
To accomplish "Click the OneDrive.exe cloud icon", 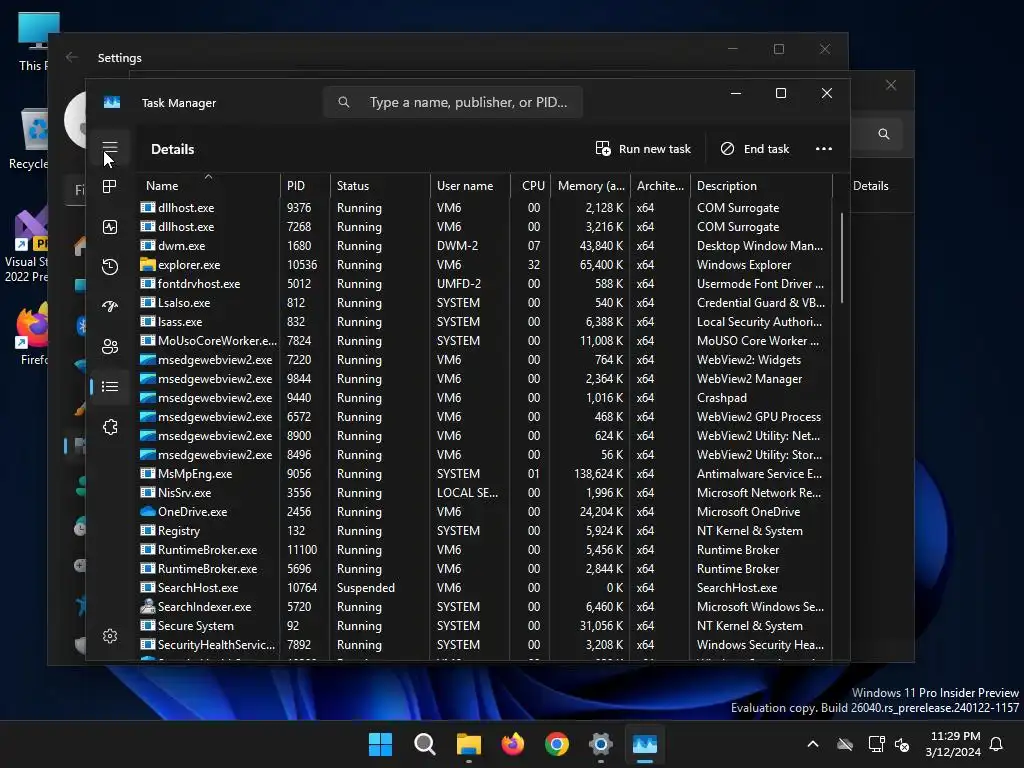I will click(148, 511).
